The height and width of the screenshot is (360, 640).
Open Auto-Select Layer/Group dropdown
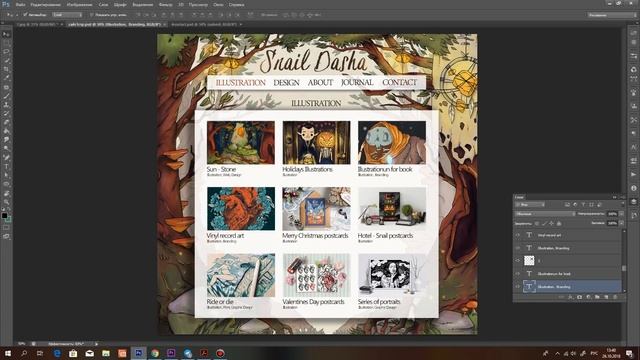(67, 15)
